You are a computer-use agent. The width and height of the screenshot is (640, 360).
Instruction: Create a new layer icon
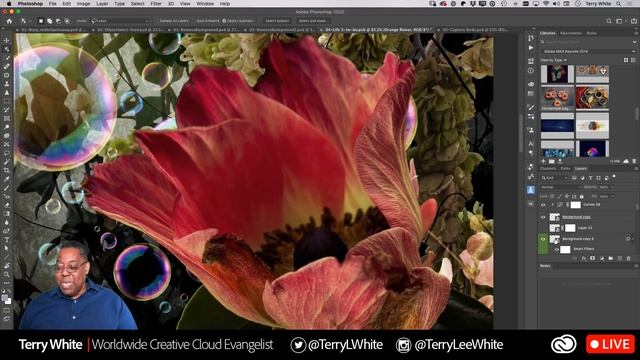pos(620,258)
